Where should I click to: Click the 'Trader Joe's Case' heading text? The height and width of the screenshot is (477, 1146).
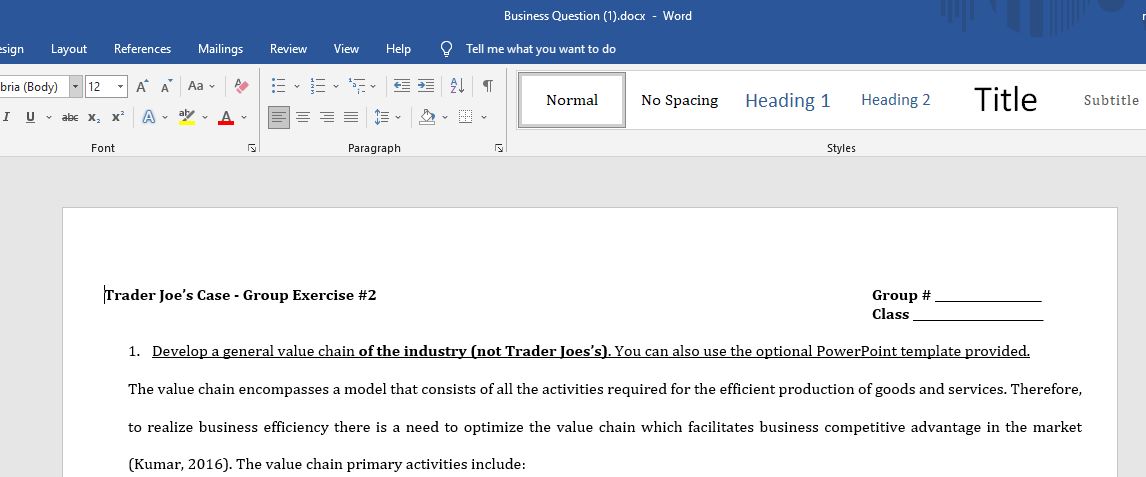(x=167, y=295)
